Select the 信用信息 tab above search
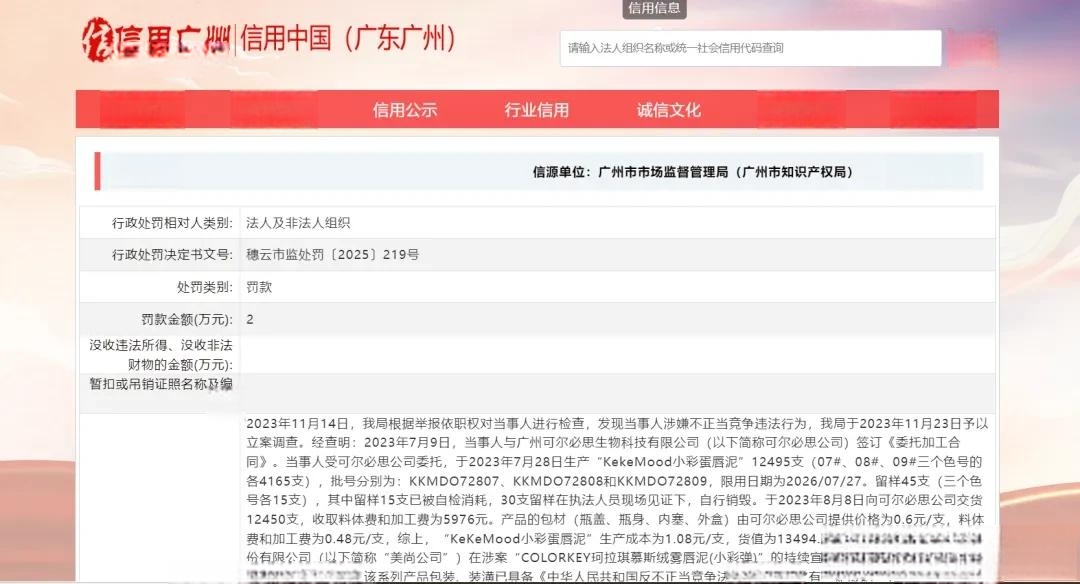This screenshot has height=584, width=1080. 654,8
